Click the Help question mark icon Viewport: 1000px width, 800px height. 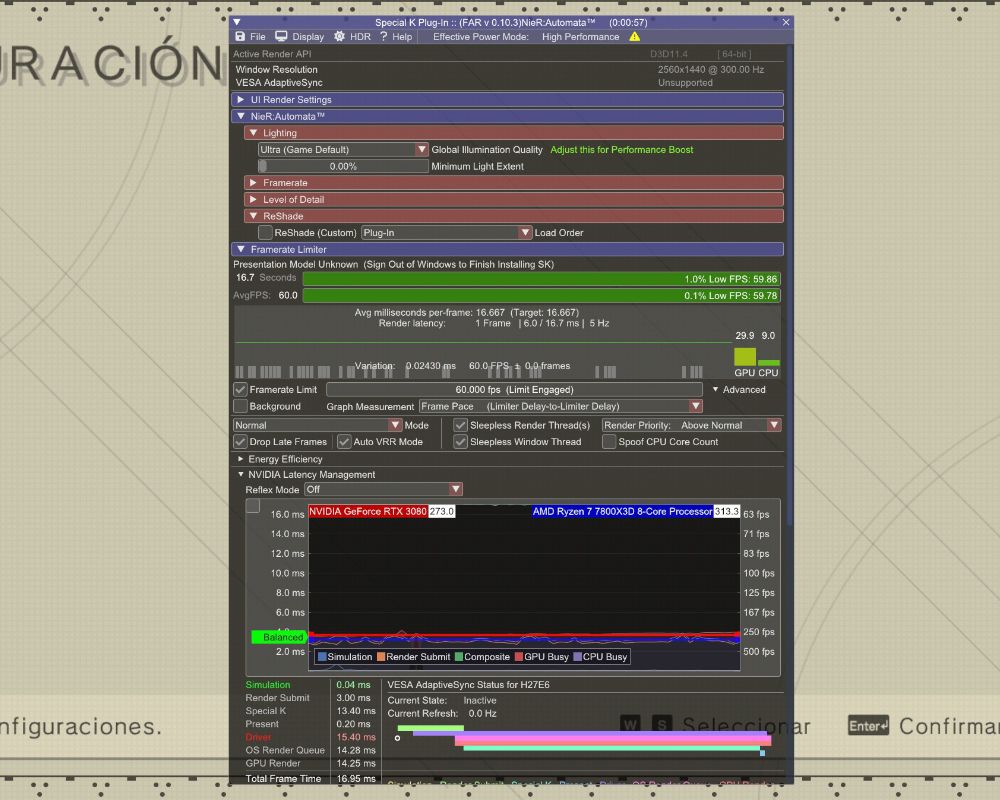(383, 36)
